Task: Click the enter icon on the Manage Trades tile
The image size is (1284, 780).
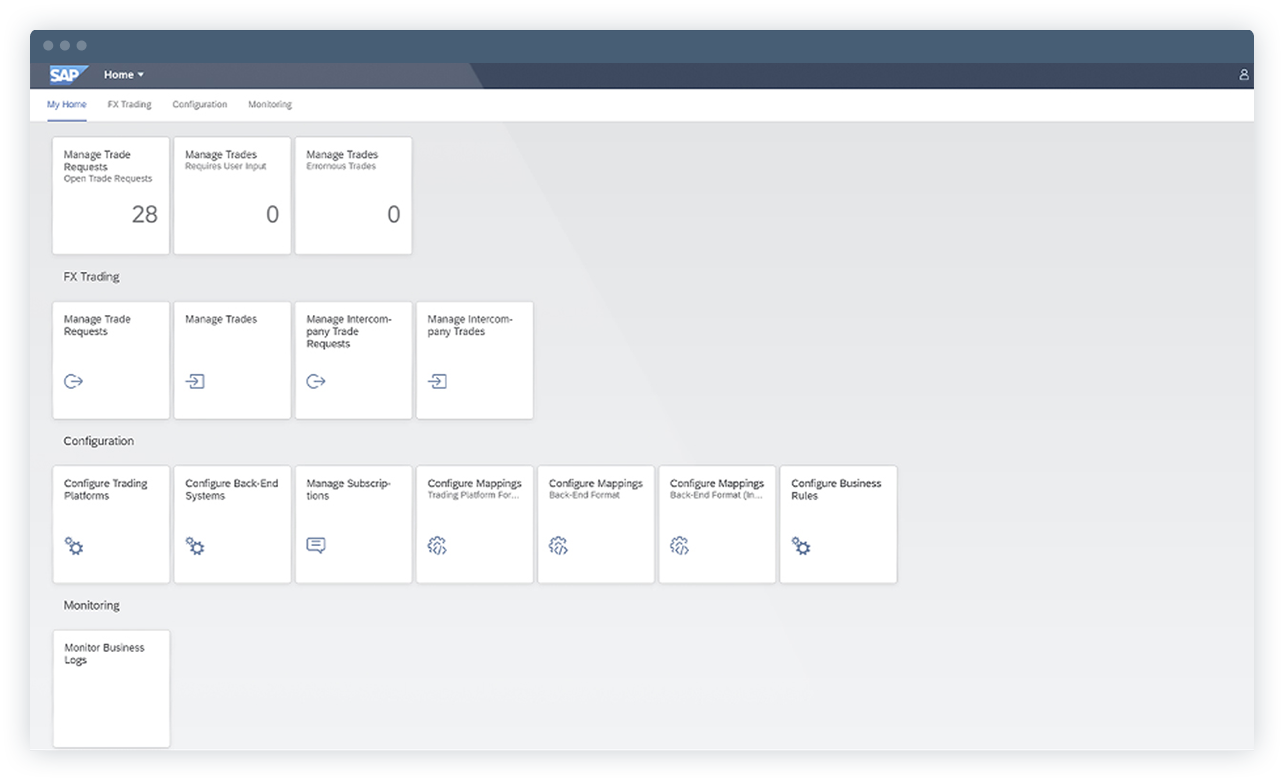Action: click(x=195, y=381)
